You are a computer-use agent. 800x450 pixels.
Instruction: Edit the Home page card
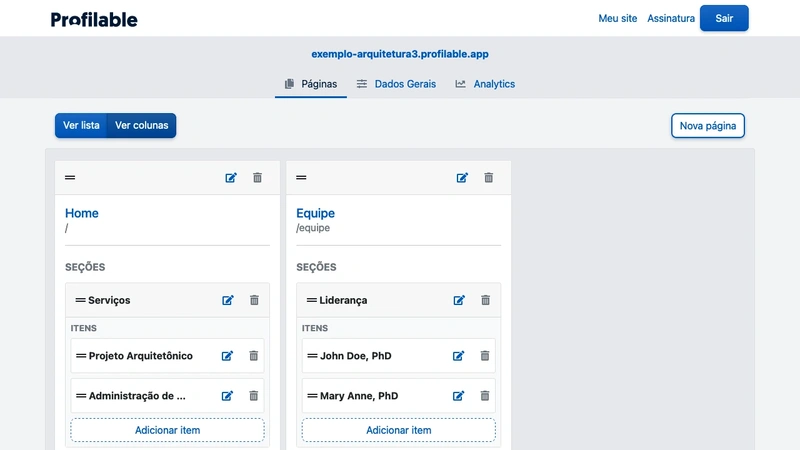pyautogui.click(x=231, y=177)
